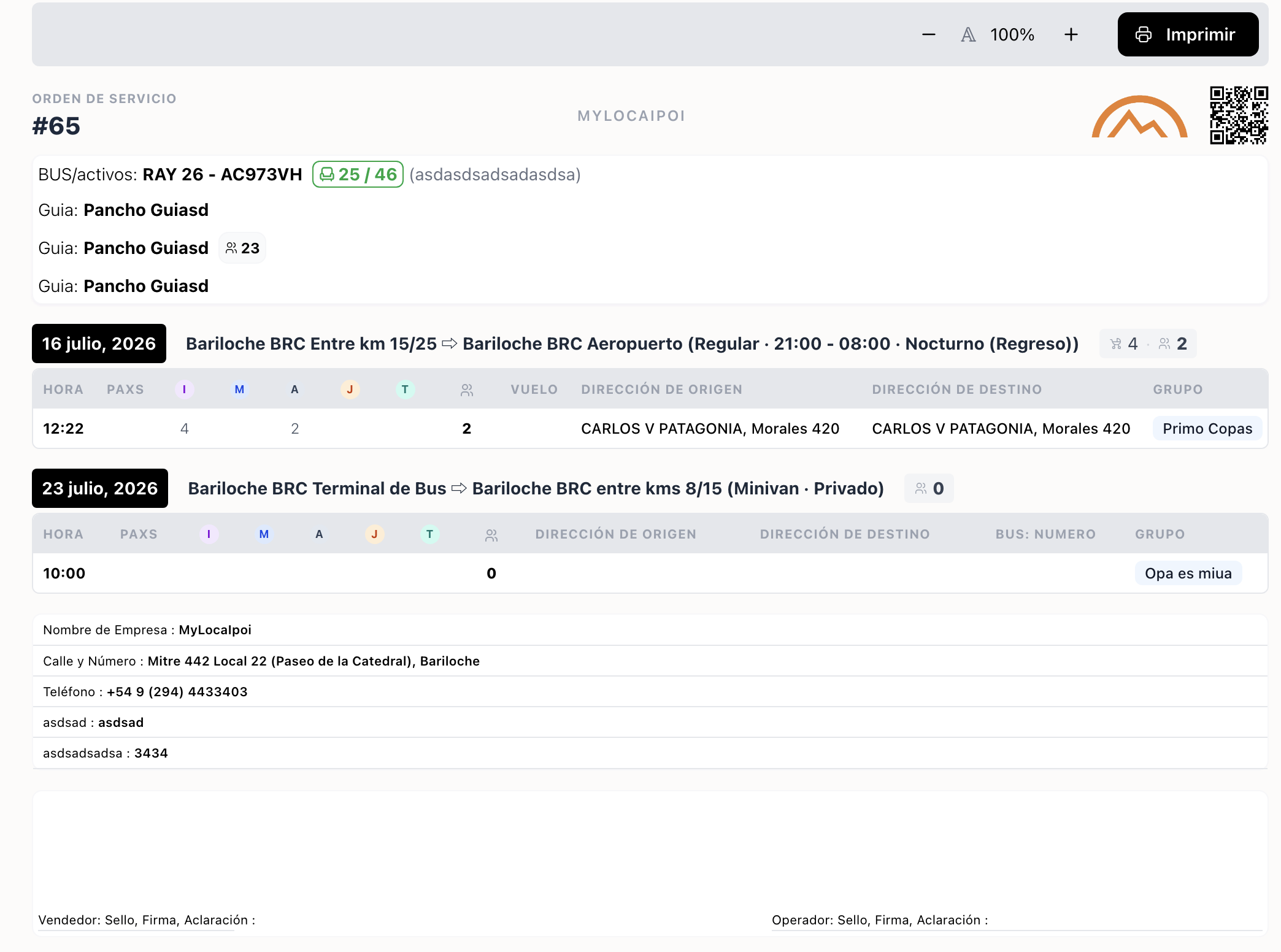Click the font size letter A icon

point(968,35)
